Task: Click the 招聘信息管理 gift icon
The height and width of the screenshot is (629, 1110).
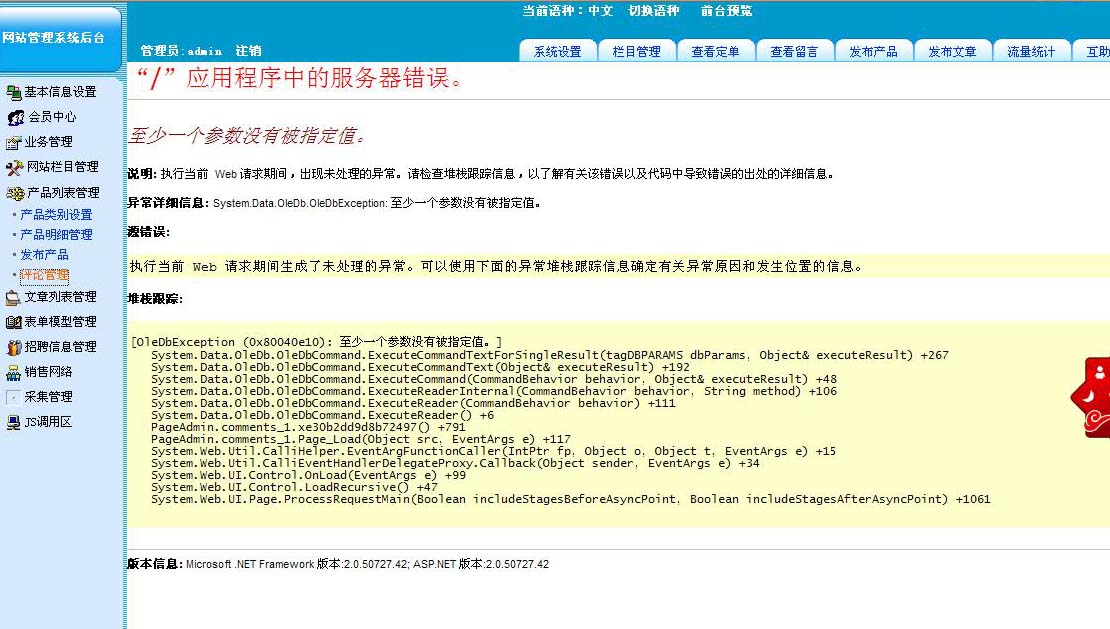Action: coord(13,347)
